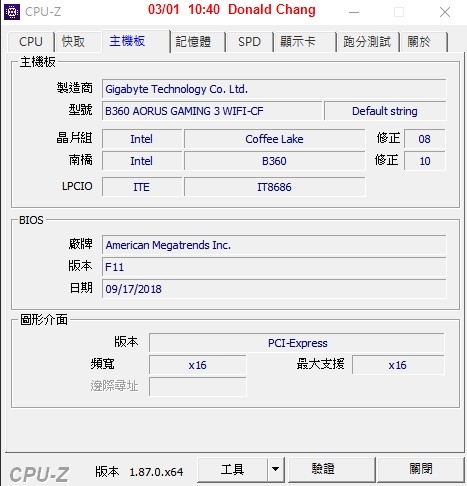Screen dimensions: 467x486
Task: Click the BIOS date 09/17/2018 field
Action: [x=274, y=289]
